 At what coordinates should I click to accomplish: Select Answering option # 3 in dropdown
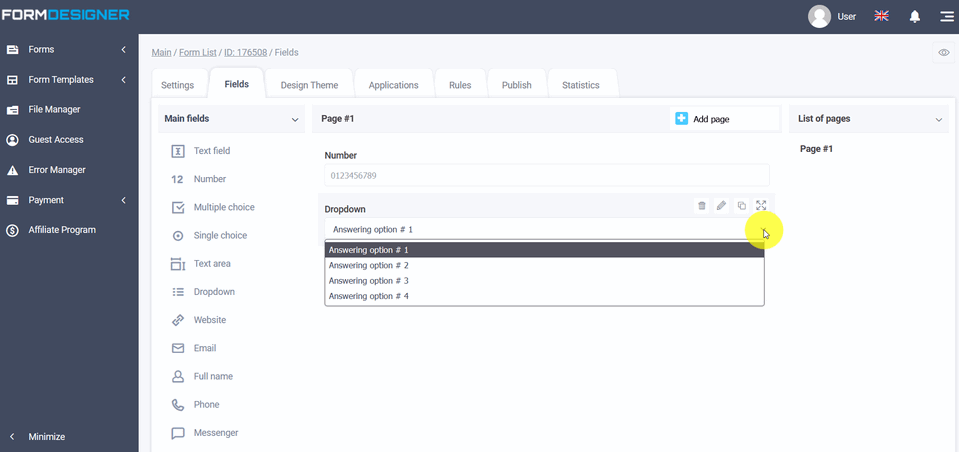click(368, 281)
